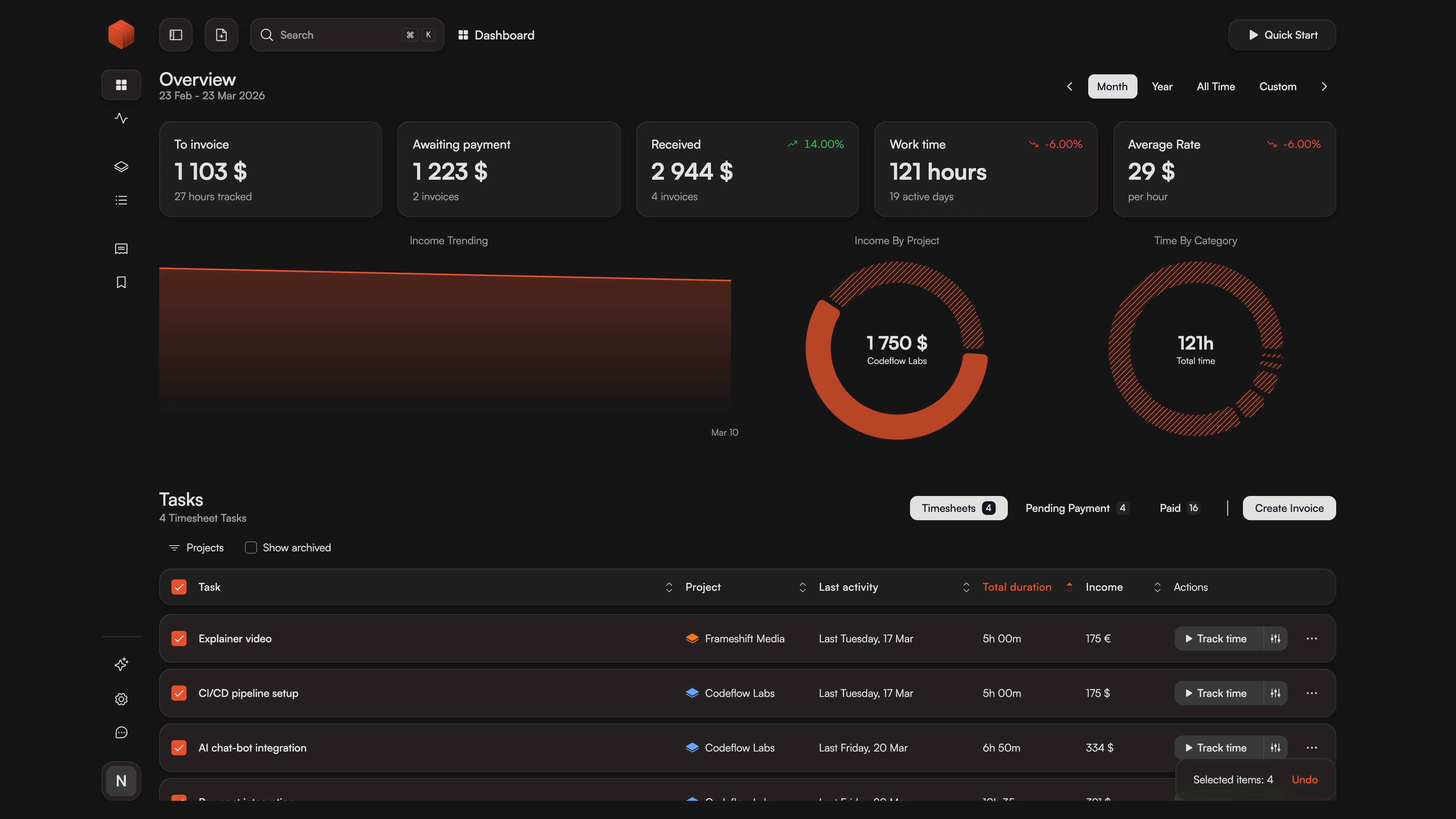Switch to the Year range tab
Image resolution: width=1456 pixels, height=819 pixels.
click(x=1161, y=86)
